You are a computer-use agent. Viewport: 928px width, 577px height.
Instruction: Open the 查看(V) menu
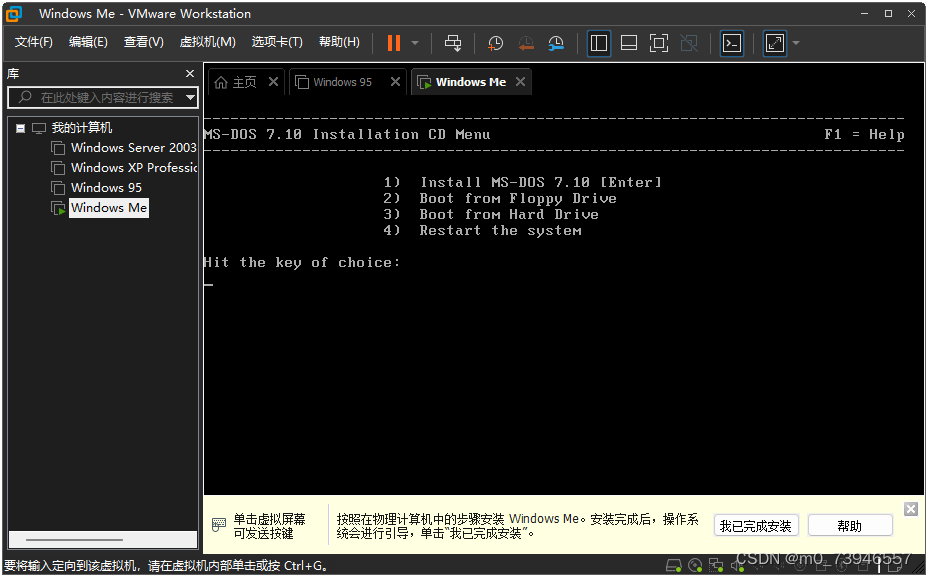coord(143,42)
